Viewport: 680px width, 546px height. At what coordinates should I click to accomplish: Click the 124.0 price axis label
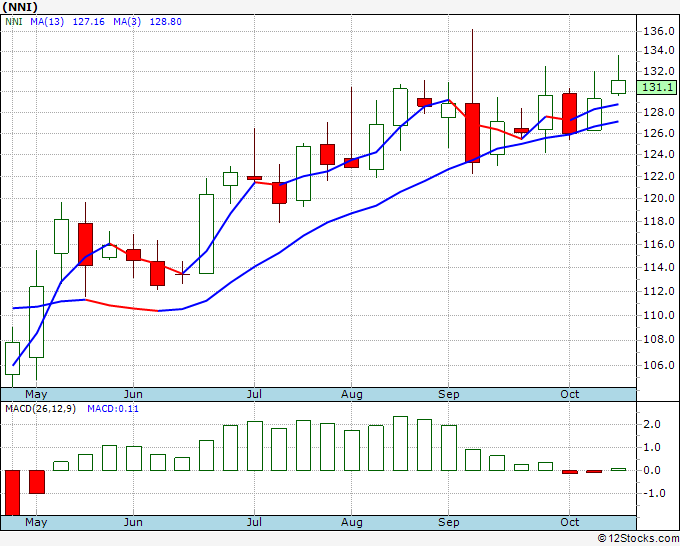658,154
